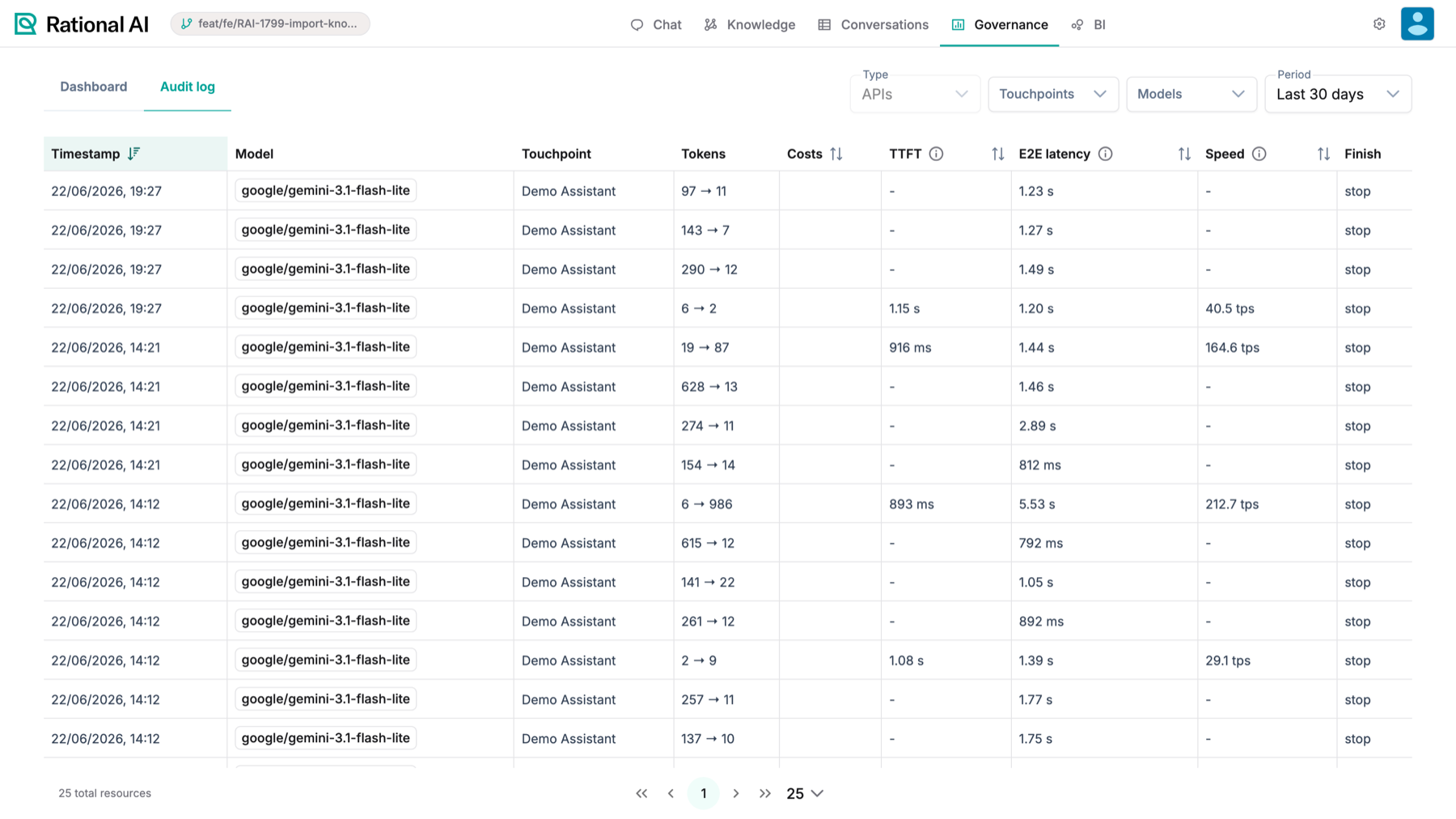Open the Models filter dropdown
This screenshot has width=1456, height=819.
(x=1191, y=94)
